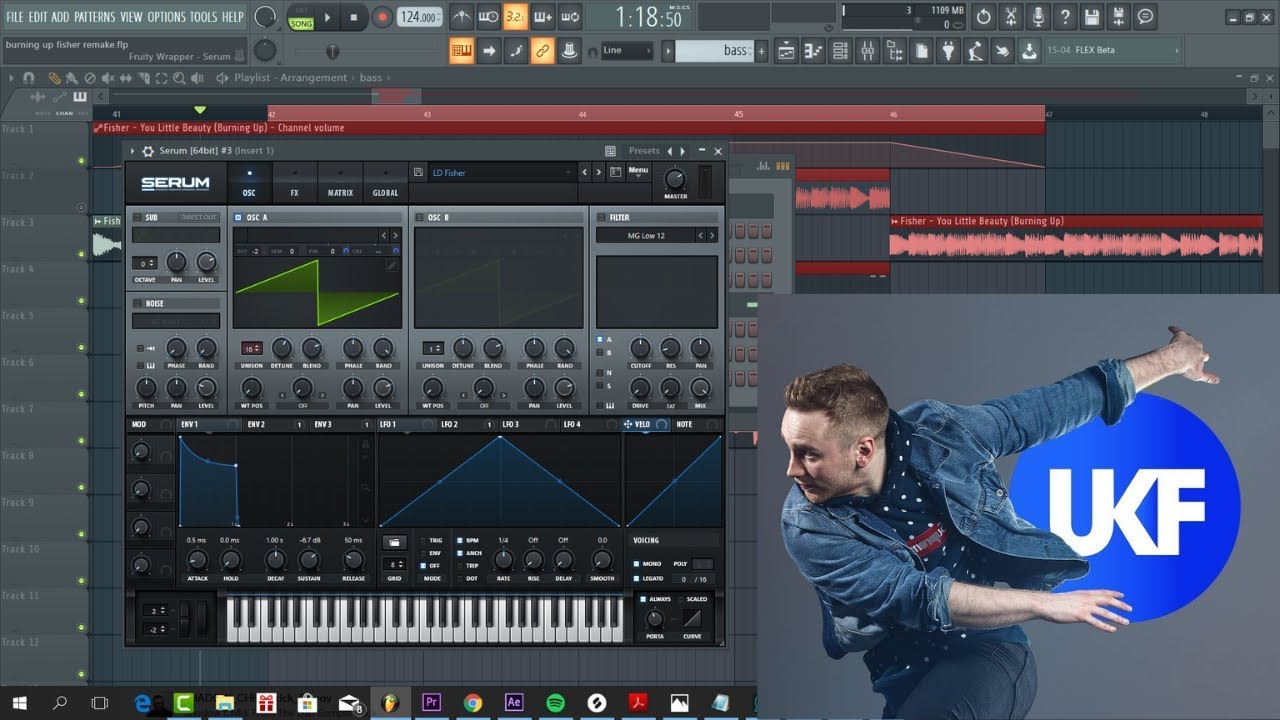Click the undo history icon
The width and height of the screenshot is (1280, 720).
984,17
